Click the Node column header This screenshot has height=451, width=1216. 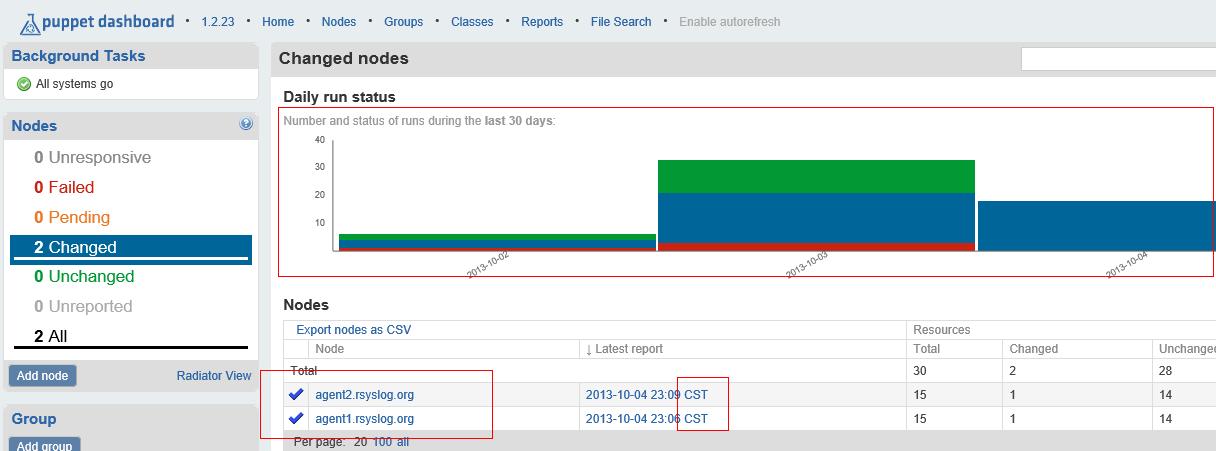pyautogui.click(x=330, y=349)
